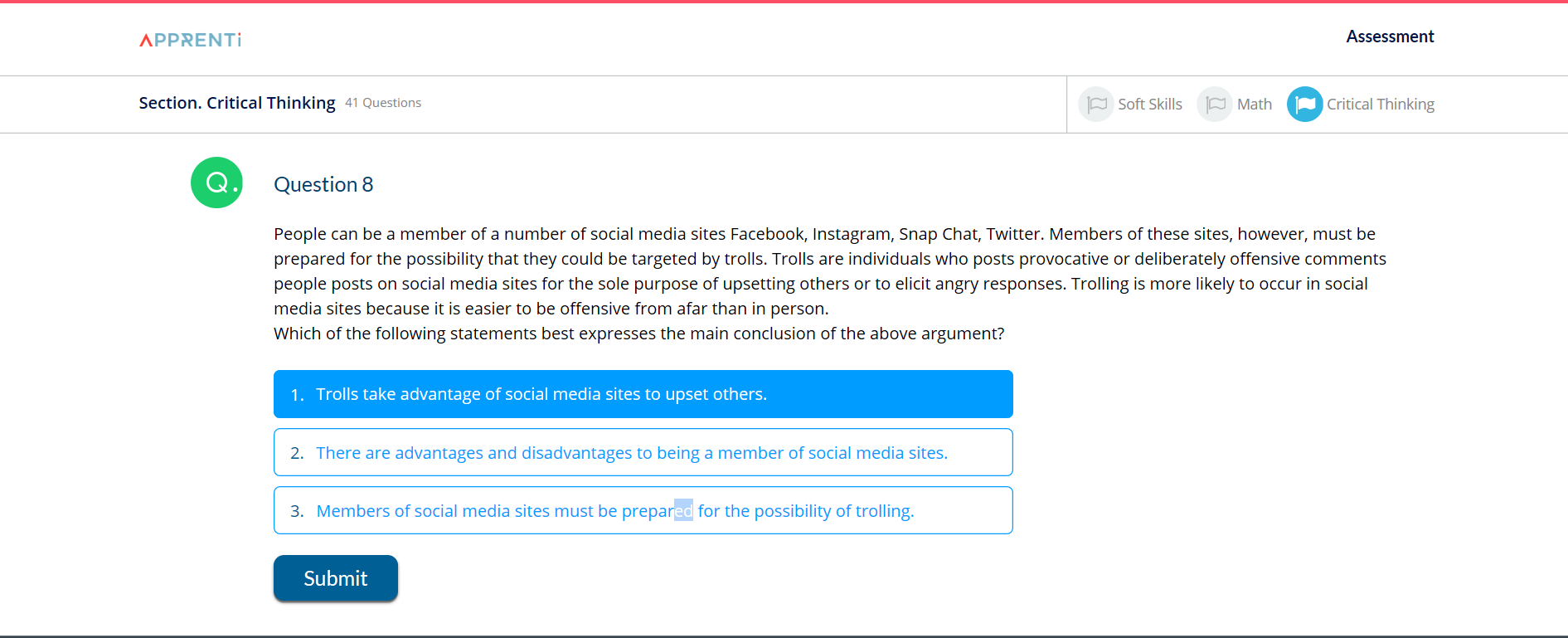Click the green Q question icon
This screenshot has width=1568, height=638.
(216, 183)
